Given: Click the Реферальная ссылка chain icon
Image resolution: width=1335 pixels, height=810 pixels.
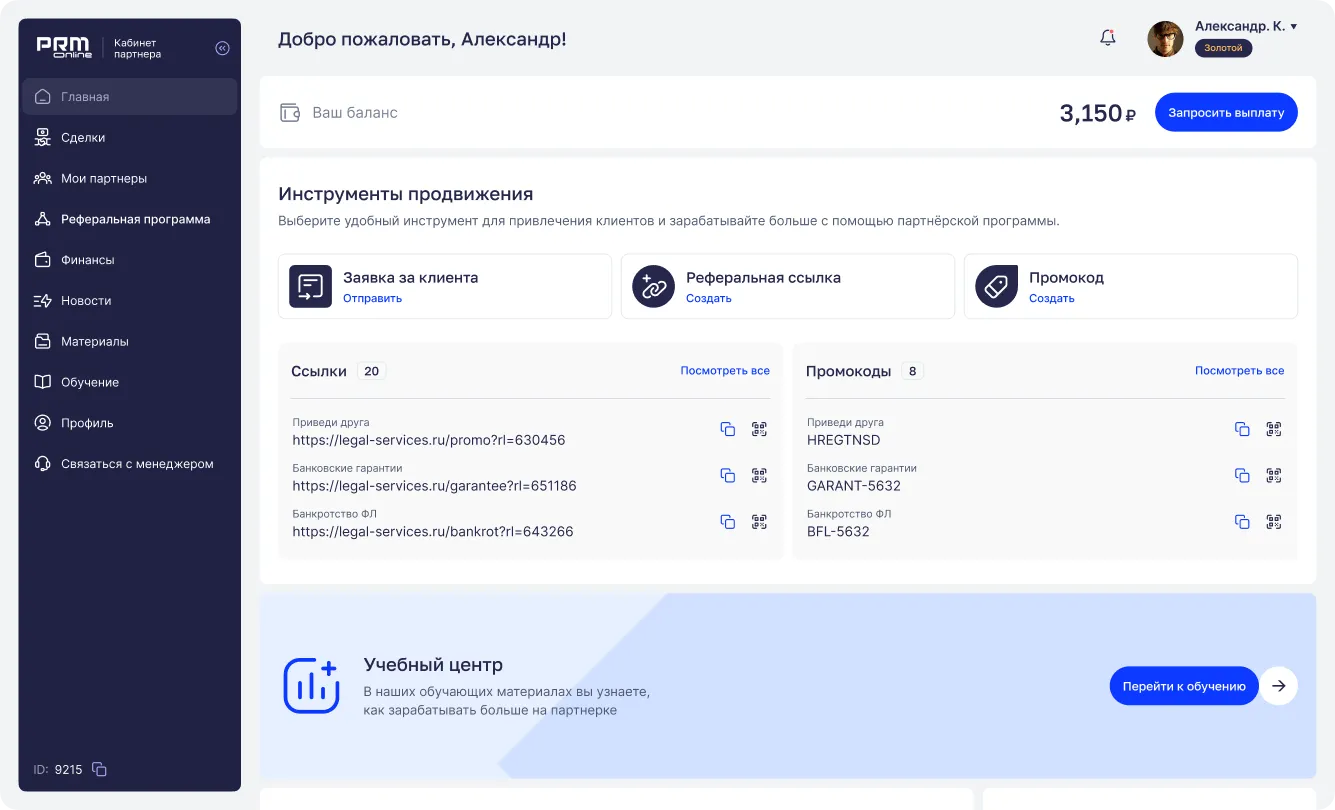Looking at the screenshot, I should tap(654, 286).
